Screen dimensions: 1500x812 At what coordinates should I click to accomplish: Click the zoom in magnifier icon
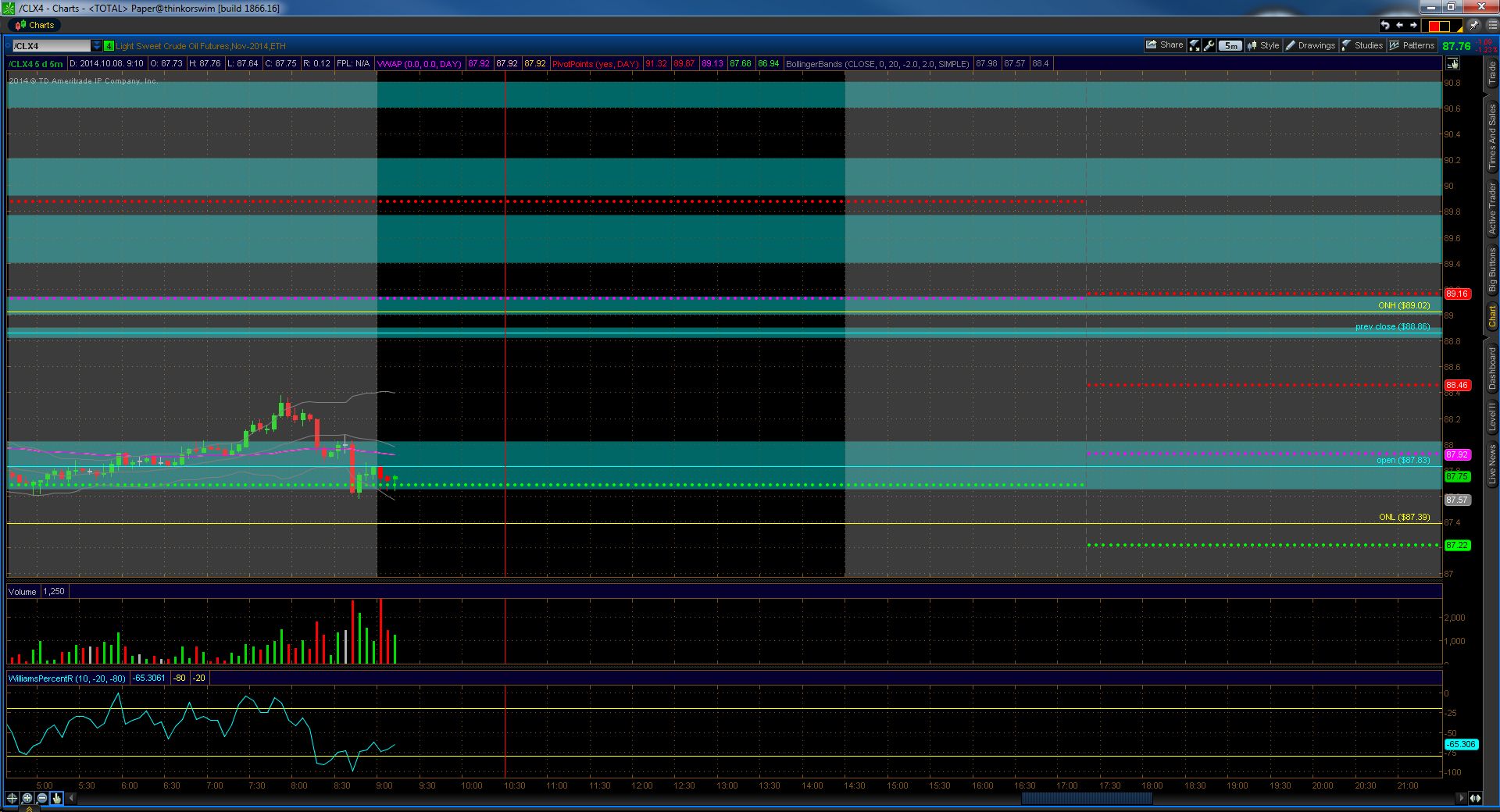(27, 798)
